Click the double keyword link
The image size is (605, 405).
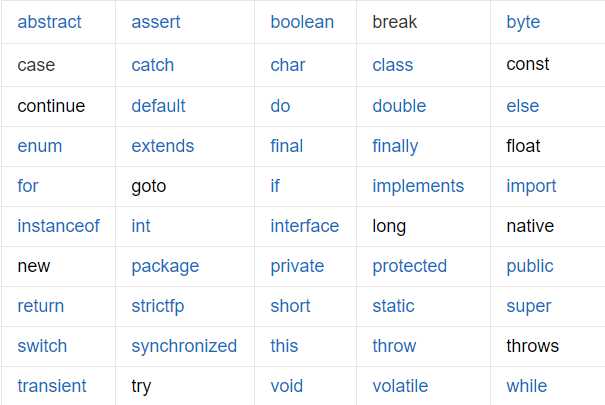[399, 106]
